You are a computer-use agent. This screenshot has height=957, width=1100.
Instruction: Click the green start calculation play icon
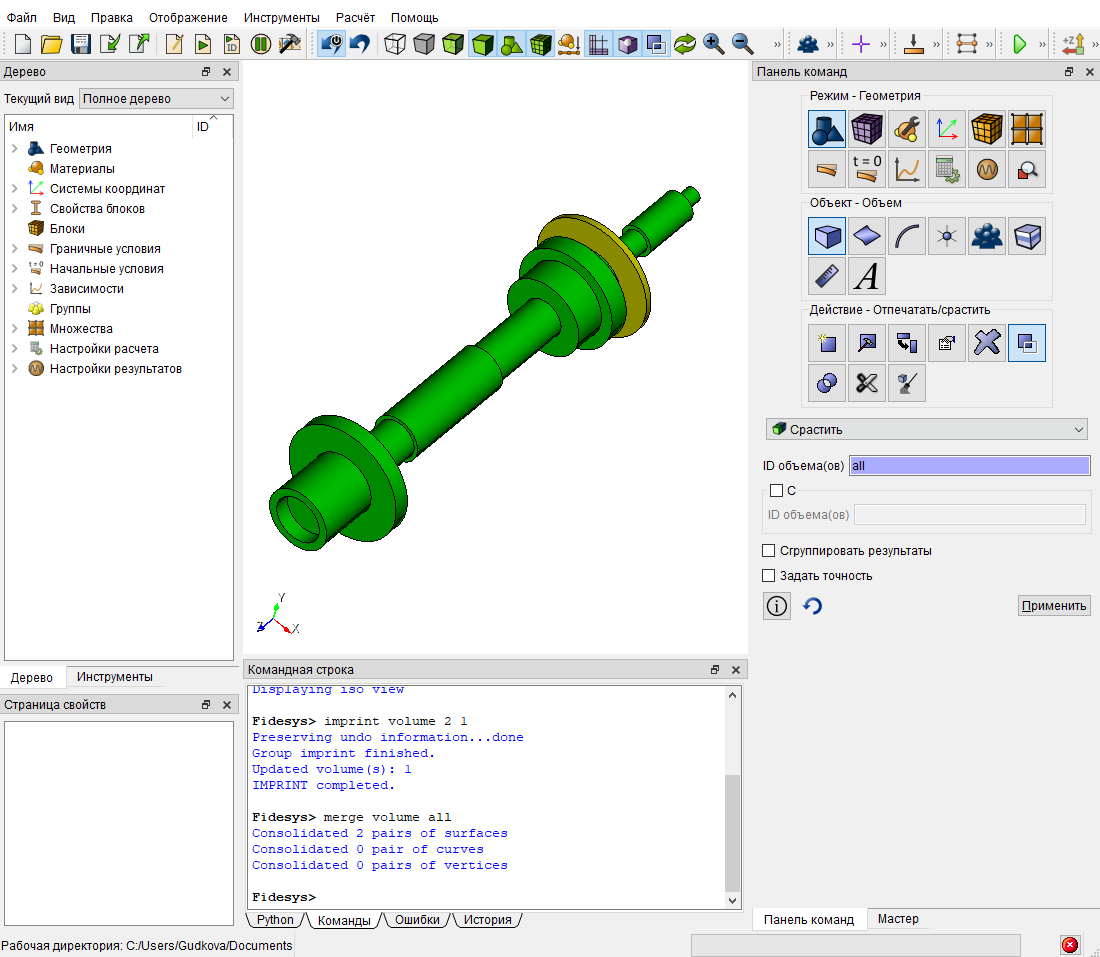pyautogui.click(x=1019, y=44)
